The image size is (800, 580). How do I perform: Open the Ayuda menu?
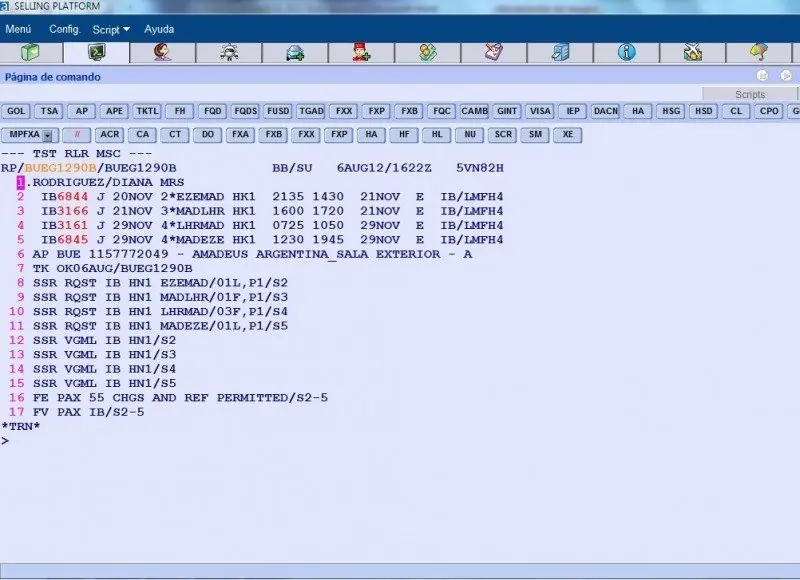click(x=159, y=29)
